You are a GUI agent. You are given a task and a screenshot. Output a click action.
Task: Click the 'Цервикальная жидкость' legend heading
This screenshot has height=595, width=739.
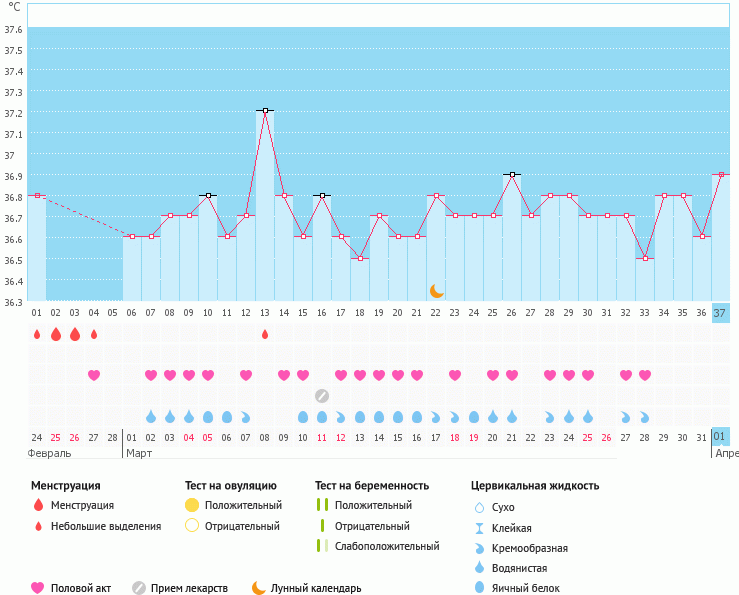(535, 486)
